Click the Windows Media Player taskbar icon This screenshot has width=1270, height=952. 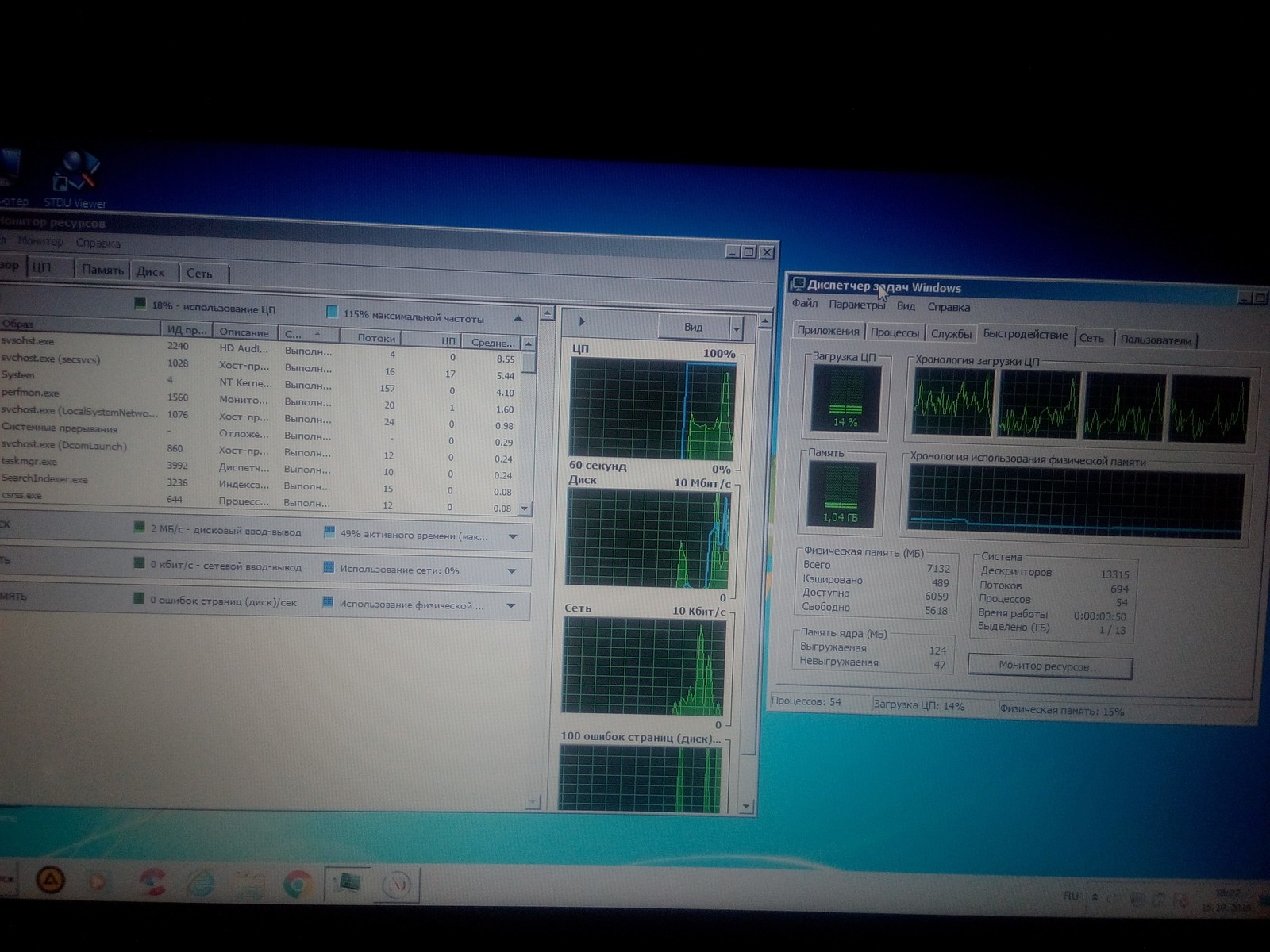coord(98,881)
